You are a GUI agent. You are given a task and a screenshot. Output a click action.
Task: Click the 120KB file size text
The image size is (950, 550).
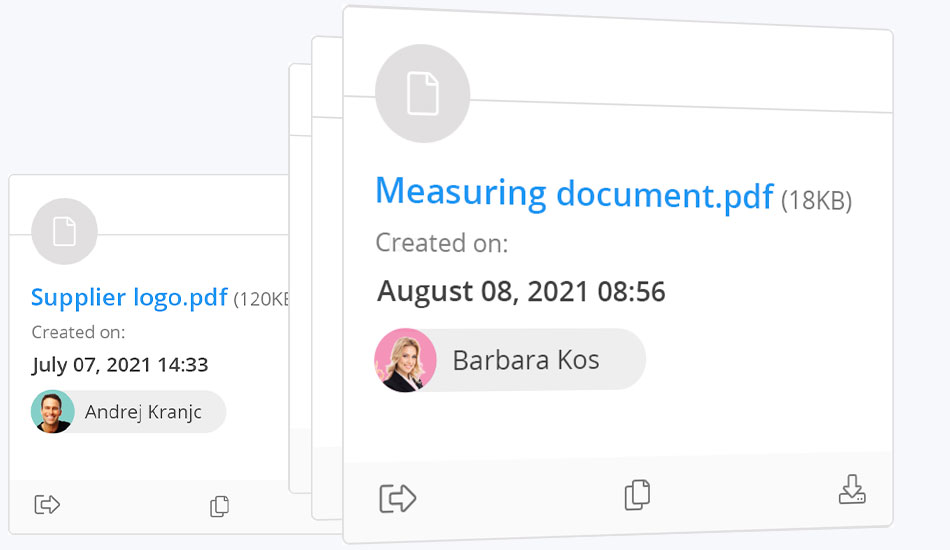(x=262, y=299)
